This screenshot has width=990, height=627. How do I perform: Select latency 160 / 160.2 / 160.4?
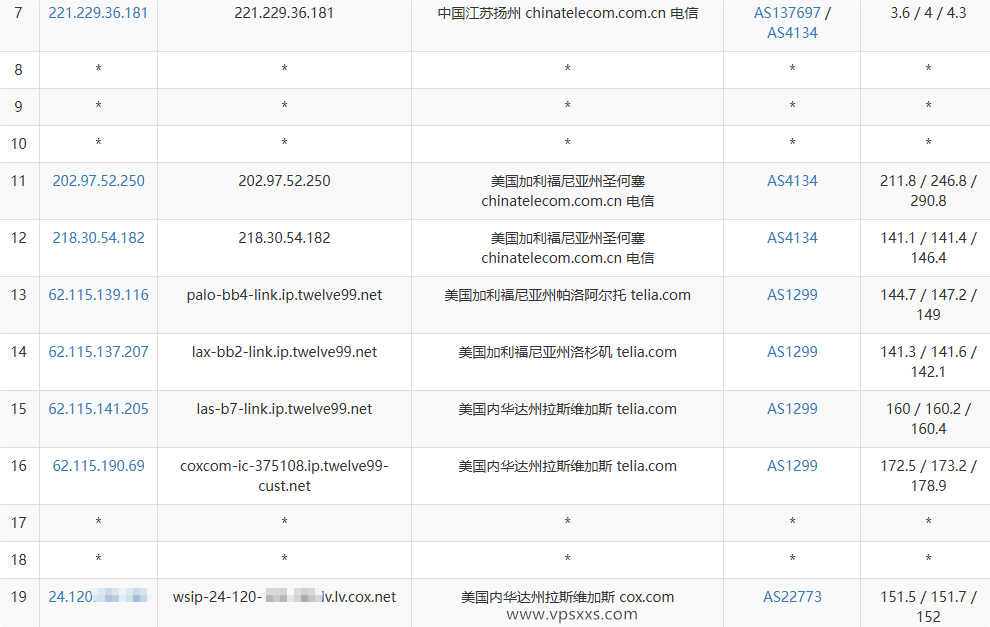coord(928,419)
